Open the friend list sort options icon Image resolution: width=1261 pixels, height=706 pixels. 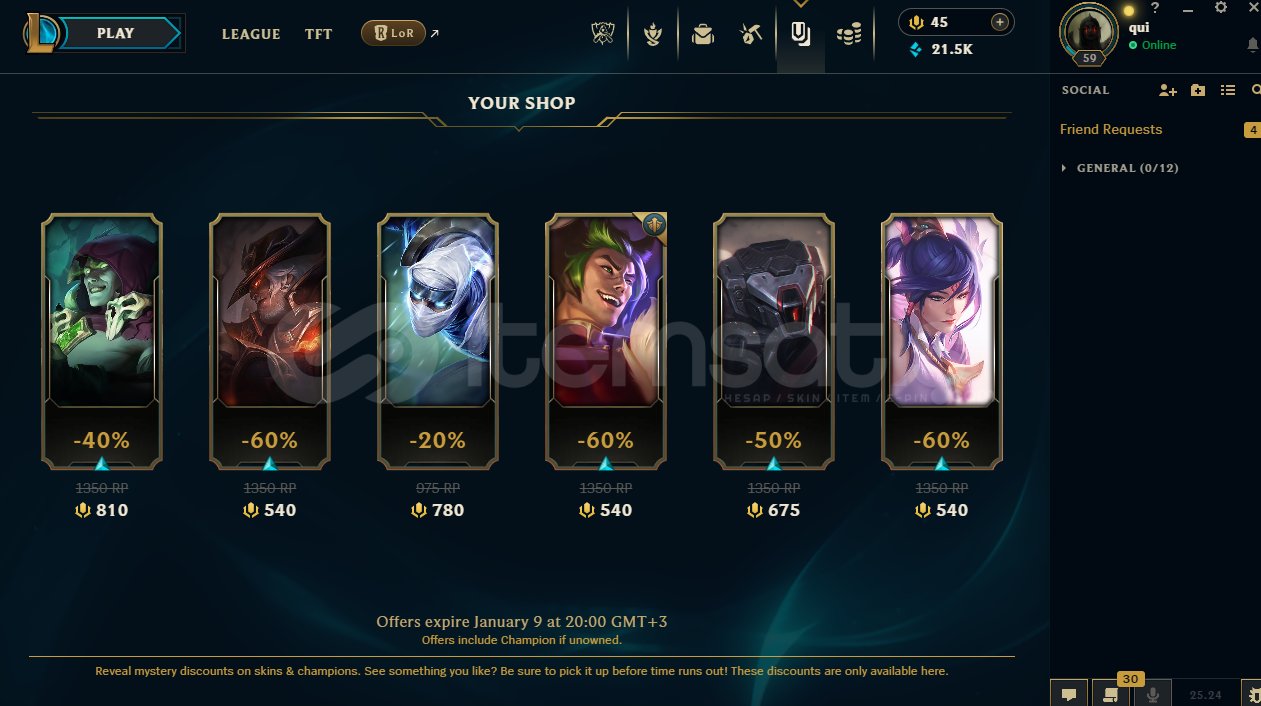coord(1228,90)
